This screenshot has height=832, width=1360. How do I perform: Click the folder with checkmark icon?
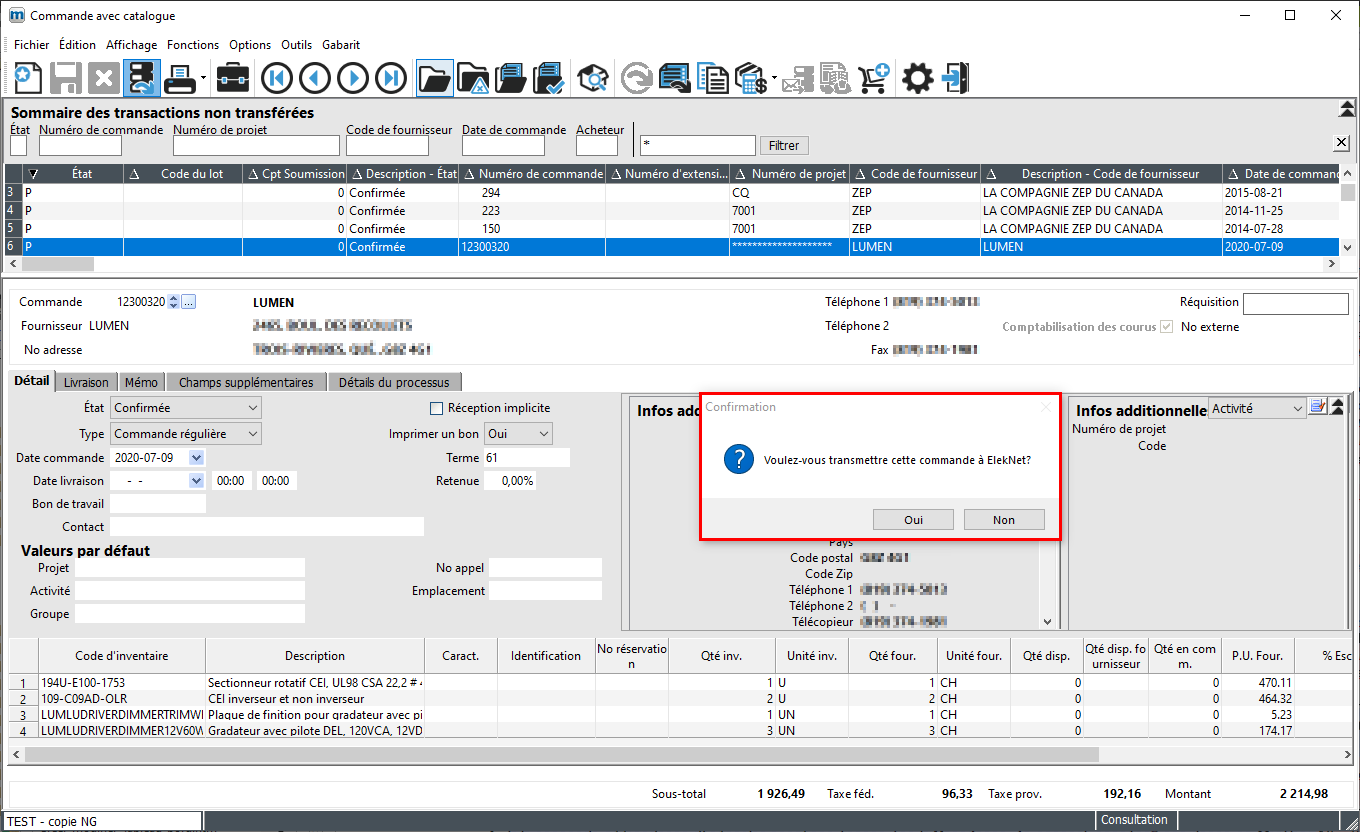(550, 77)
